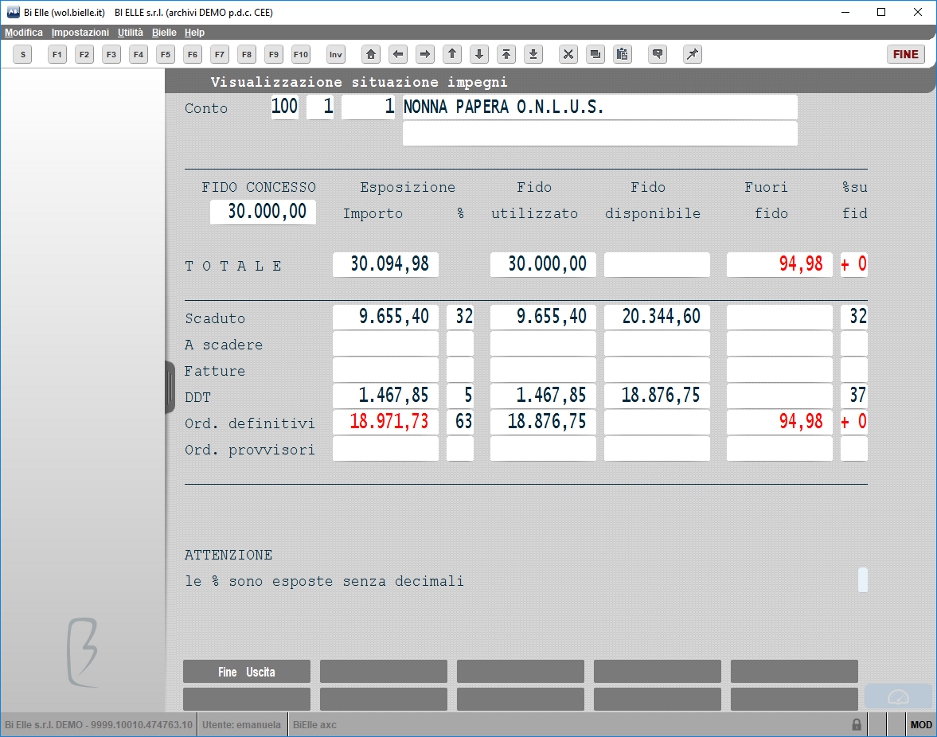Click the left arrow icon
The image size is (937, 737).
click(398, 54)
